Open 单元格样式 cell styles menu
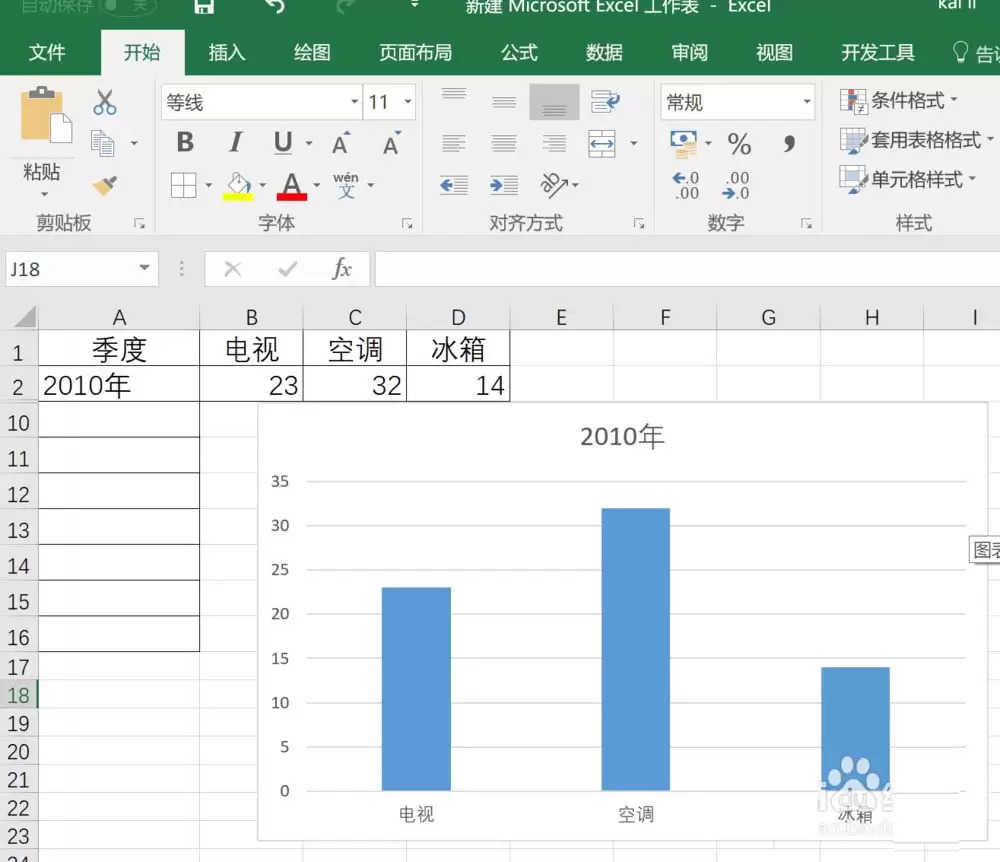The image size is (1000, 862). pos(908,180)
